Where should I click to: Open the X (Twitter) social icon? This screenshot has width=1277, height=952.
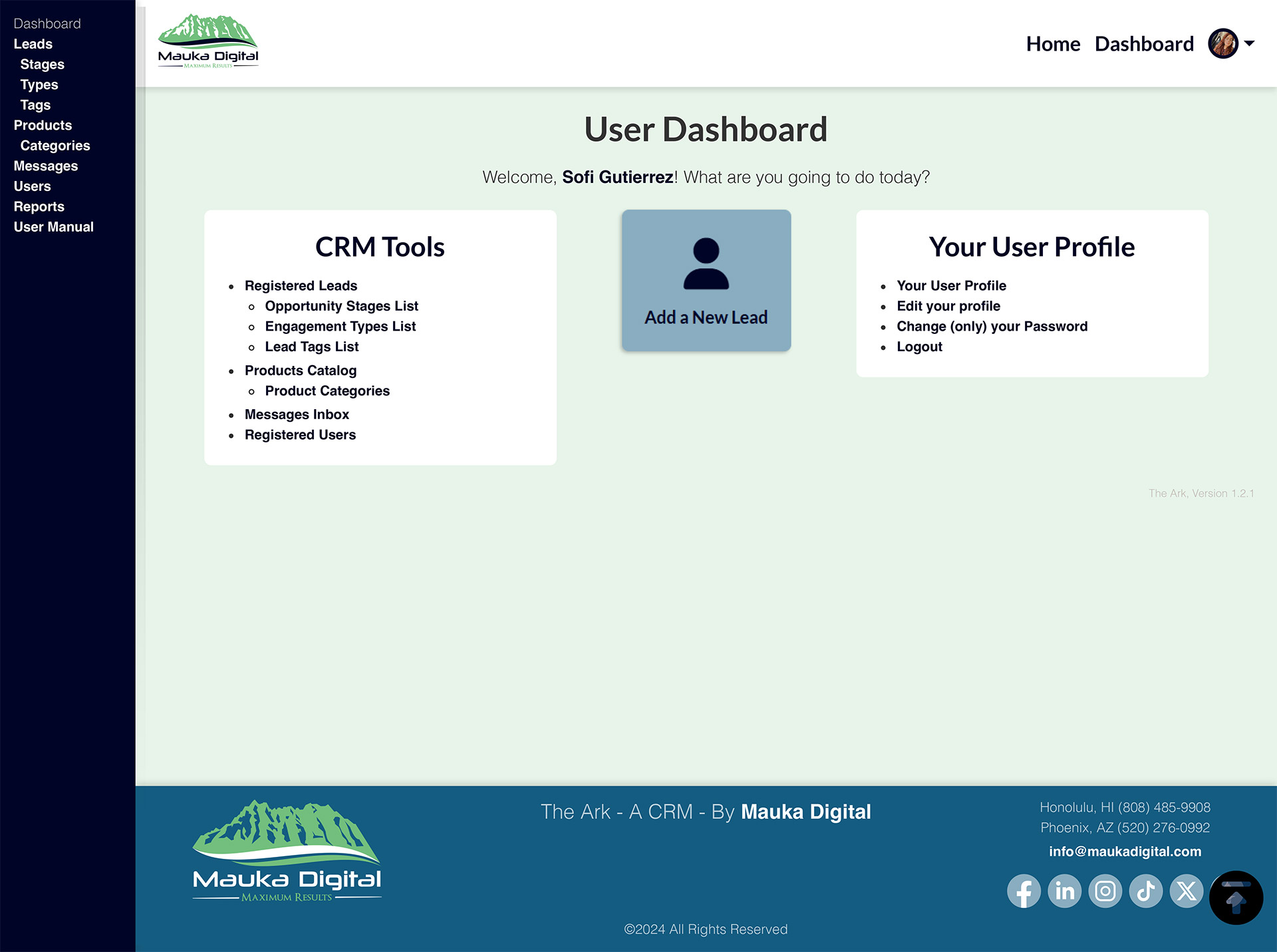(1187, 891)
